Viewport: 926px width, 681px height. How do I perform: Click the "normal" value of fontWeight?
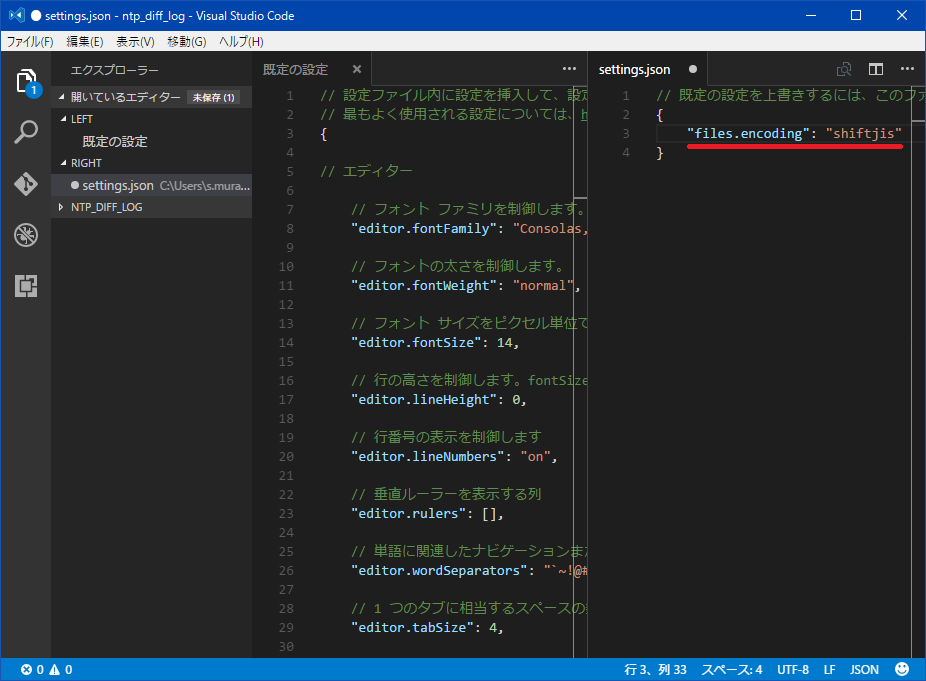pos(543,286)
